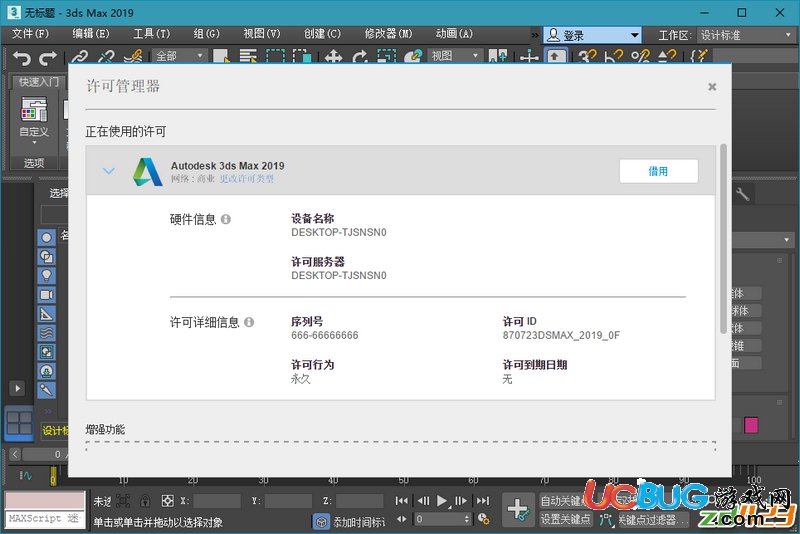
Task: Open the 创建(C) menu
Action: [x=322, y=34]
